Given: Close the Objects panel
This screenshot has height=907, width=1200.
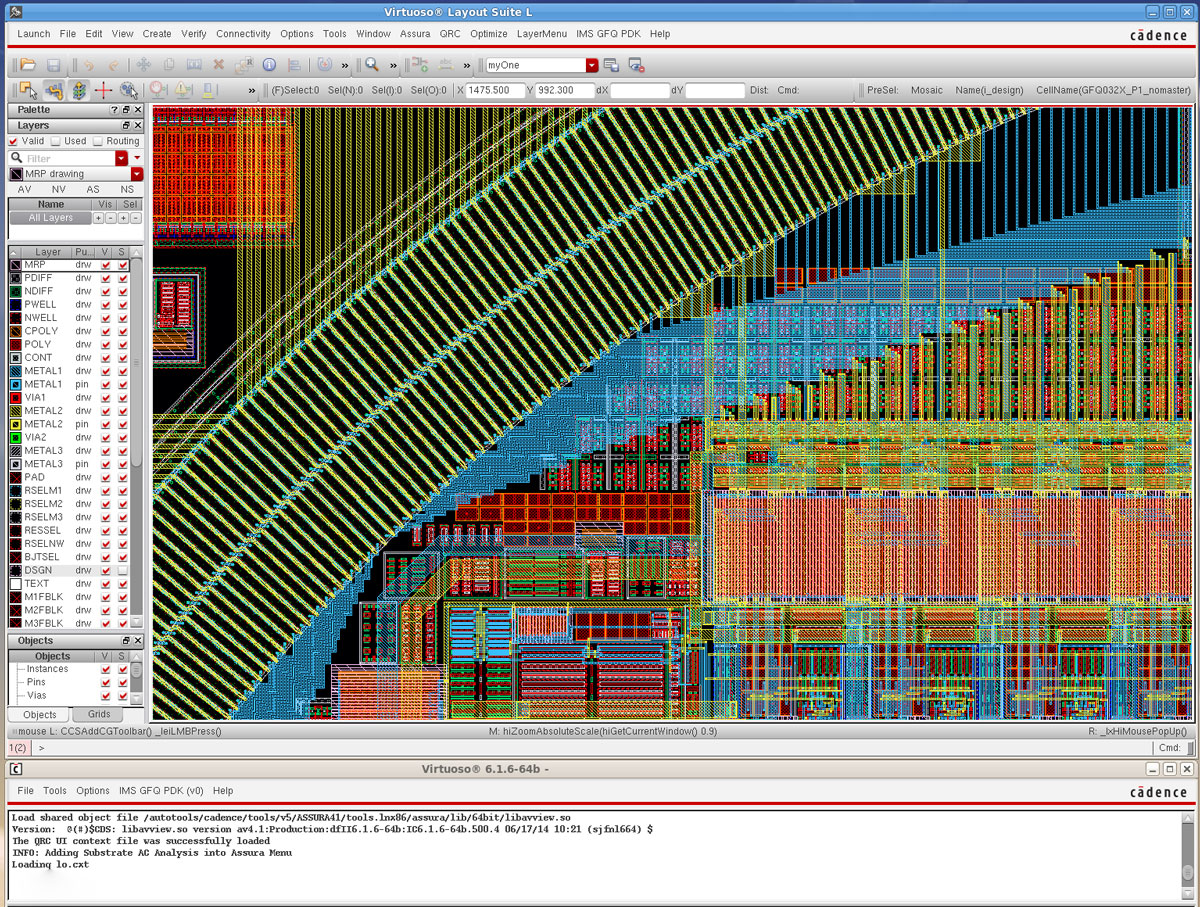Looking at the screenshot, I should pos(137,640).
